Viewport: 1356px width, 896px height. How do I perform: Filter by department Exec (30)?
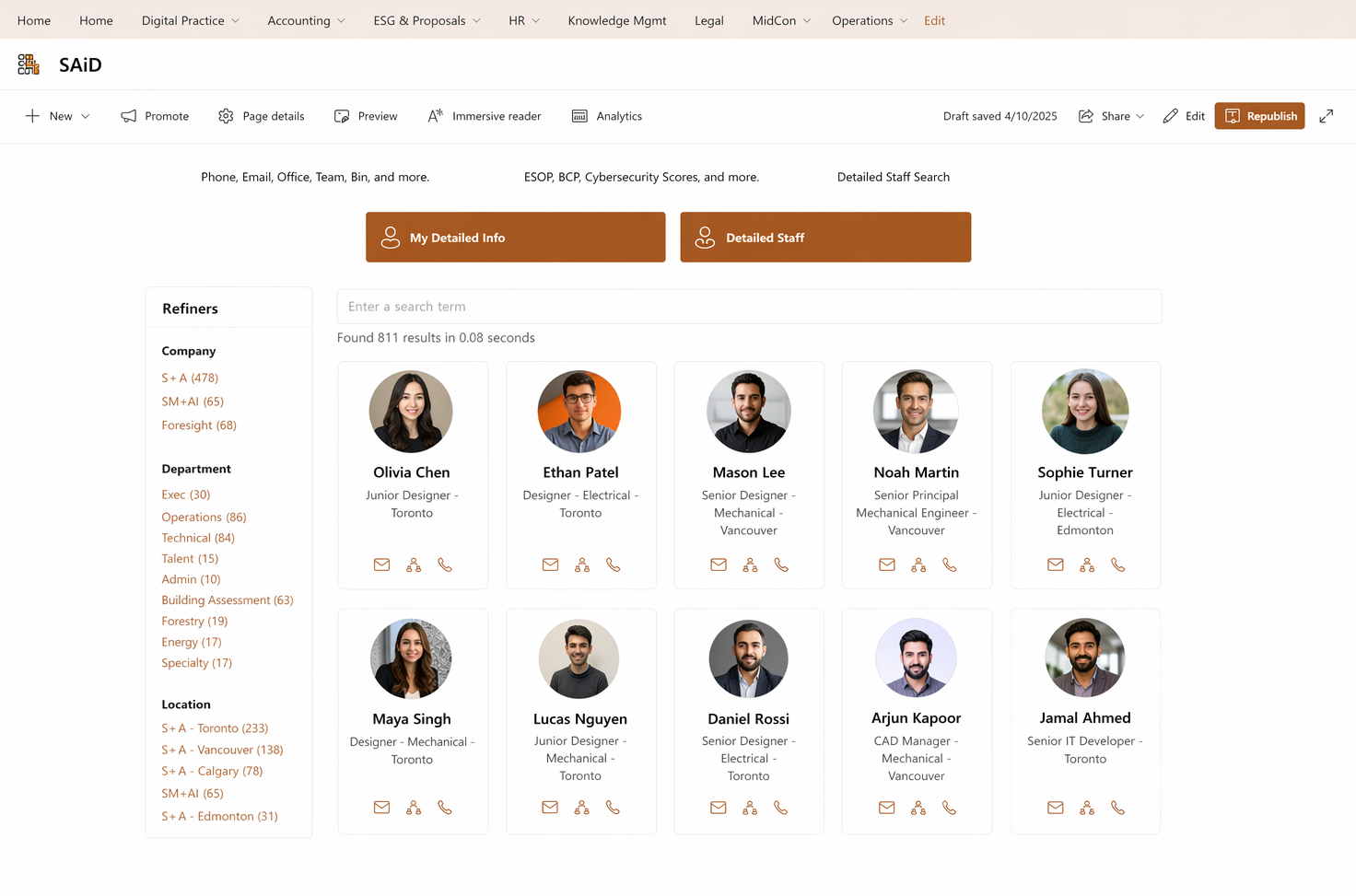point(185,495)
